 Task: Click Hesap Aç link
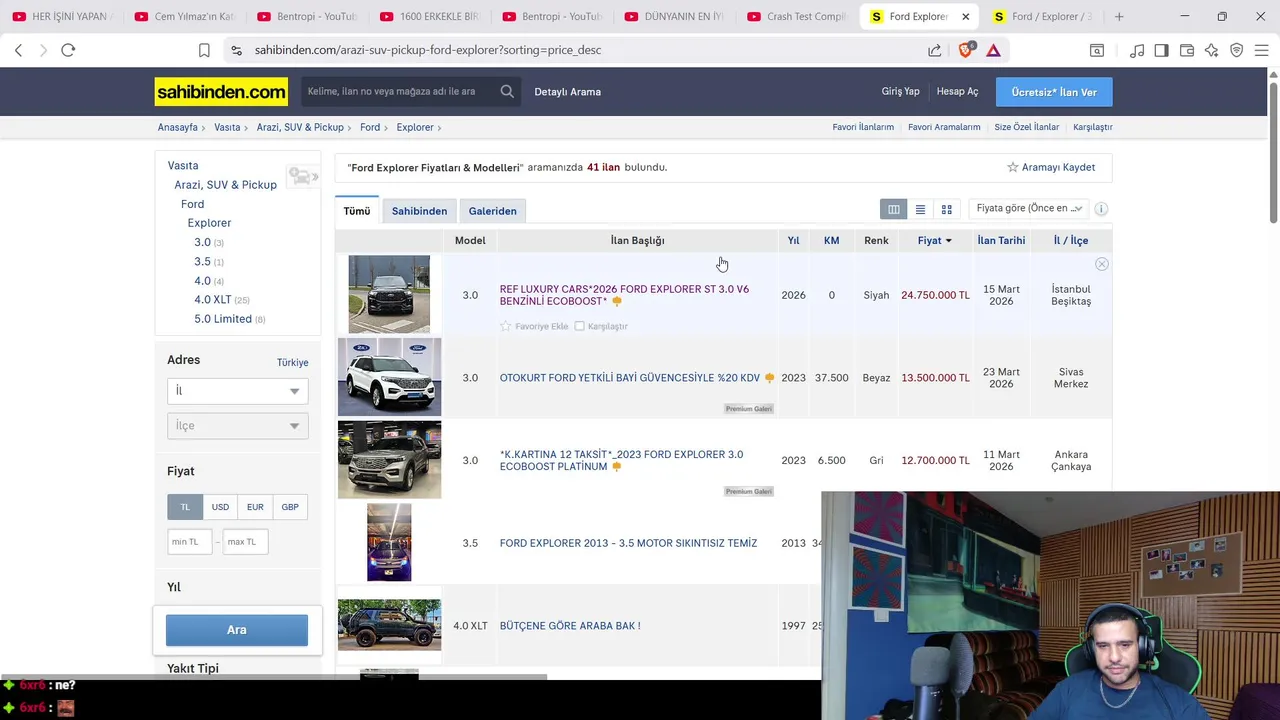(957, 92)
